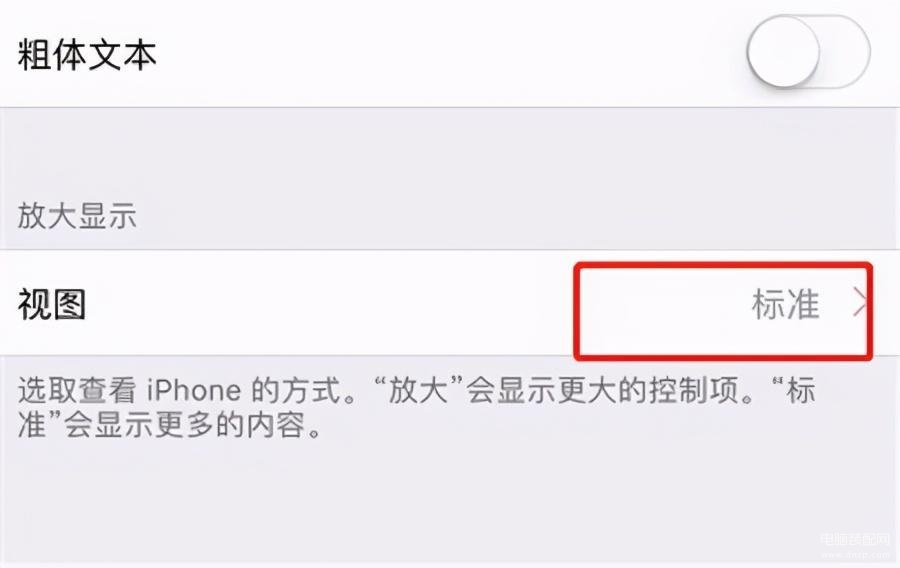Click the white knob of bold text switch
Image resolution: width=900 pixels, height=568 pixels.
783,52
